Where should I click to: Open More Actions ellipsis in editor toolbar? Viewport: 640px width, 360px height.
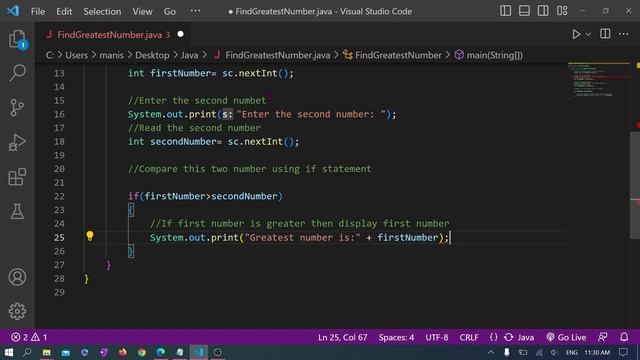click(x=623, y=34)
